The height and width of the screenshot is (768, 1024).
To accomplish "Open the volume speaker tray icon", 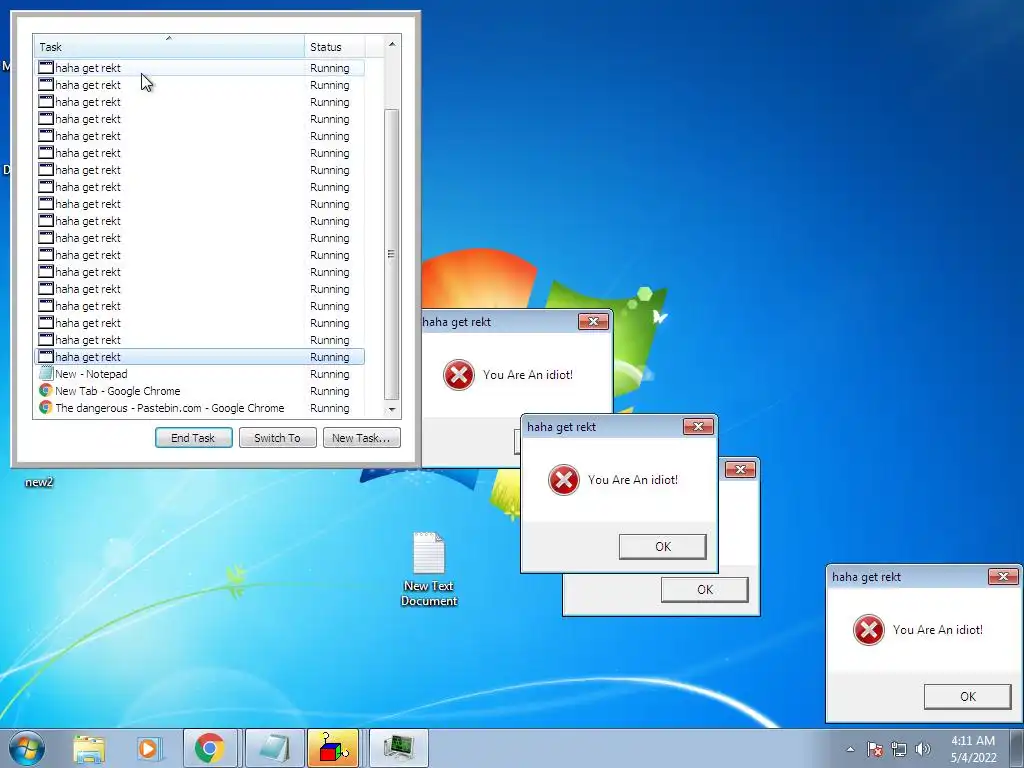I will (923, 749).
